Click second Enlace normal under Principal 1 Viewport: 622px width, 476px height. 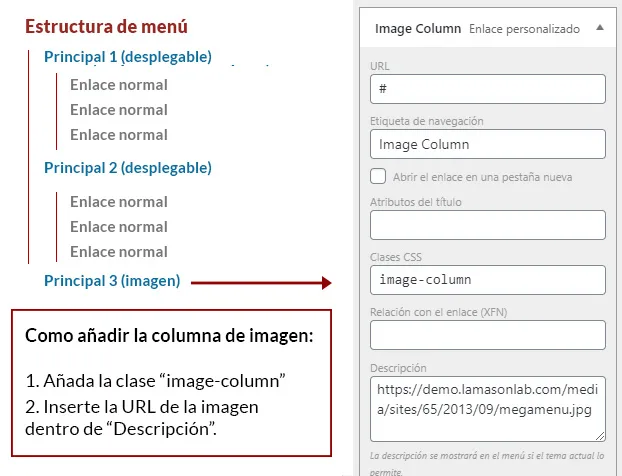click(x=119, y=110)
